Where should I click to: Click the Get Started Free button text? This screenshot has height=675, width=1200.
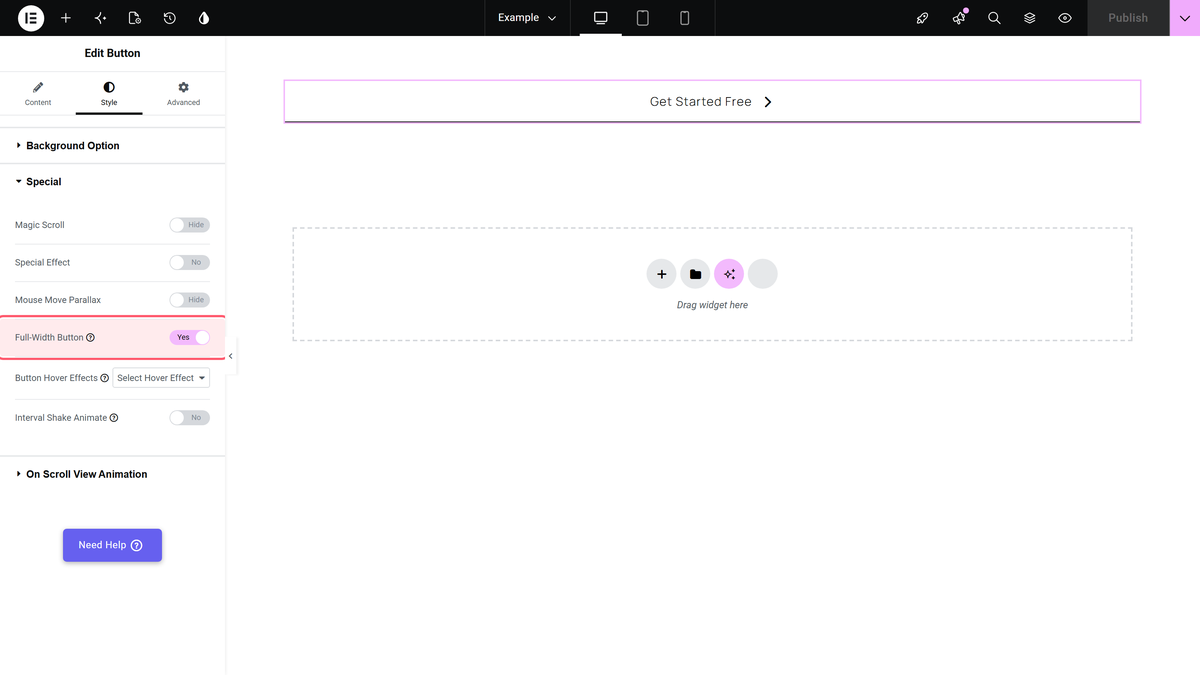(x=701, y=102)
